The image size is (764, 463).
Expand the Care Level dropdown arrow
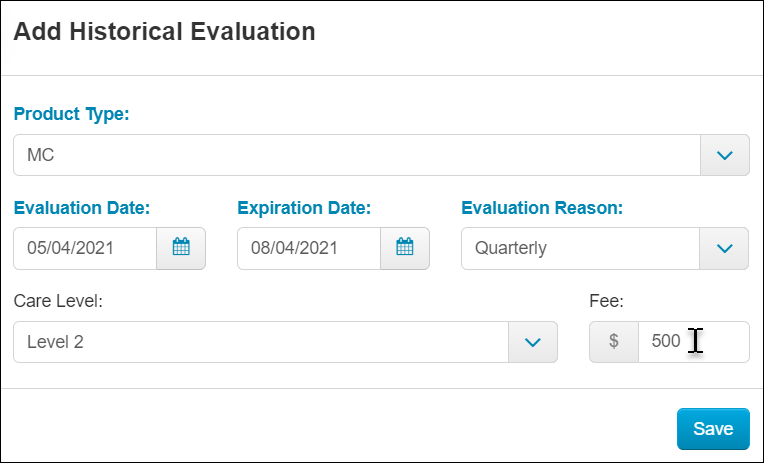coord(533,342)
